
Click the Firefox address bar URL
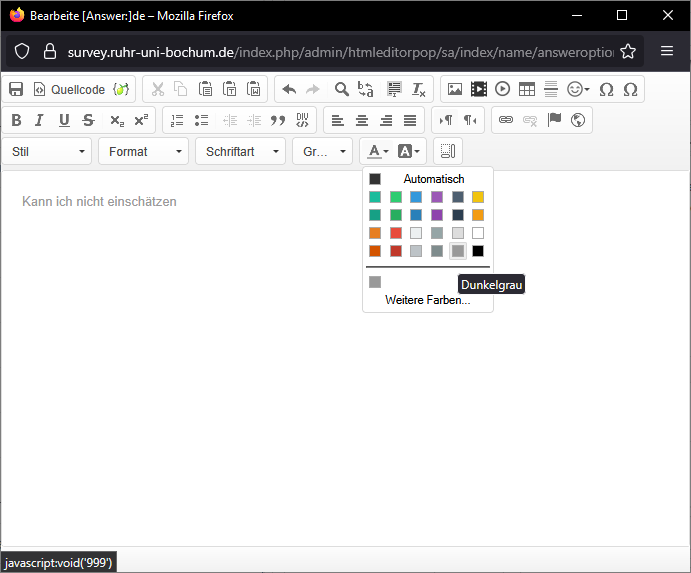tap(340, 52)
